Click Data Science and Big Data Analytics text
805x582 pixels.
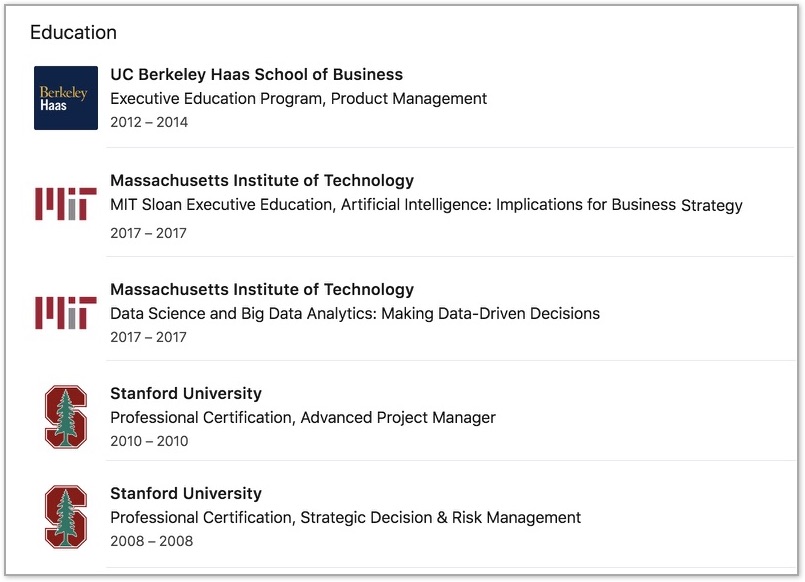click(x=355, y=314)
